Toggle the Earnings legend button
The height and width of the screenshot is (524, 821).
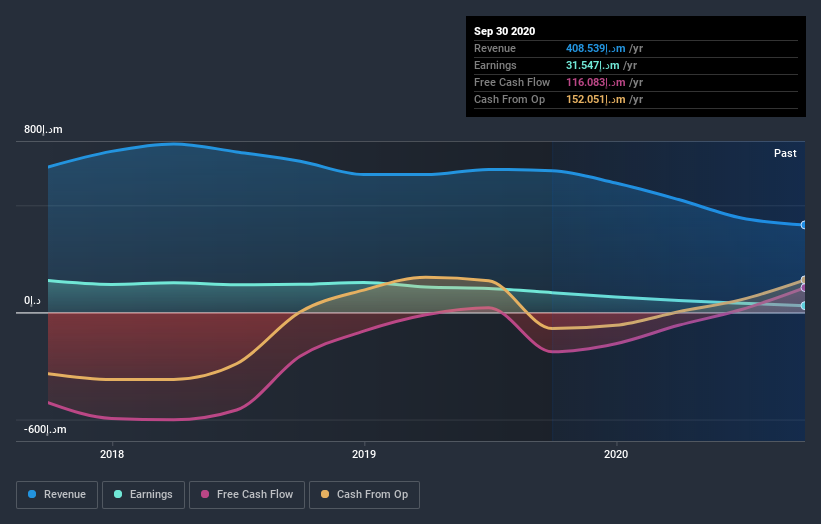[143, 495]
